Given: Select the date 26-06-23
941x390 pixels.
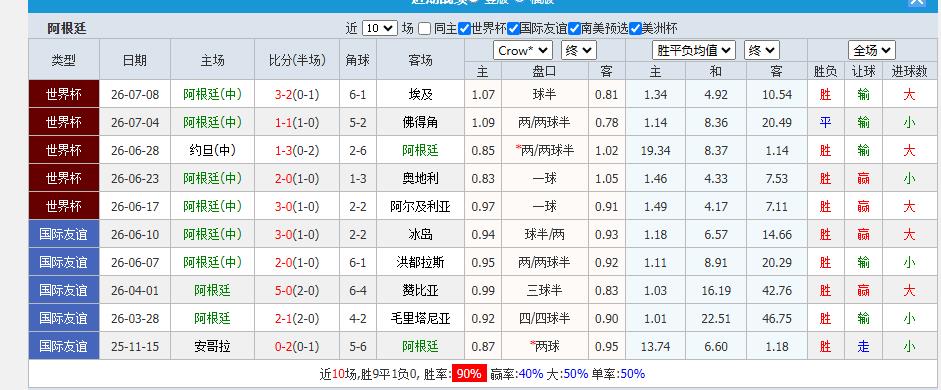Looking at the screenshot, I should pos(135,178).
